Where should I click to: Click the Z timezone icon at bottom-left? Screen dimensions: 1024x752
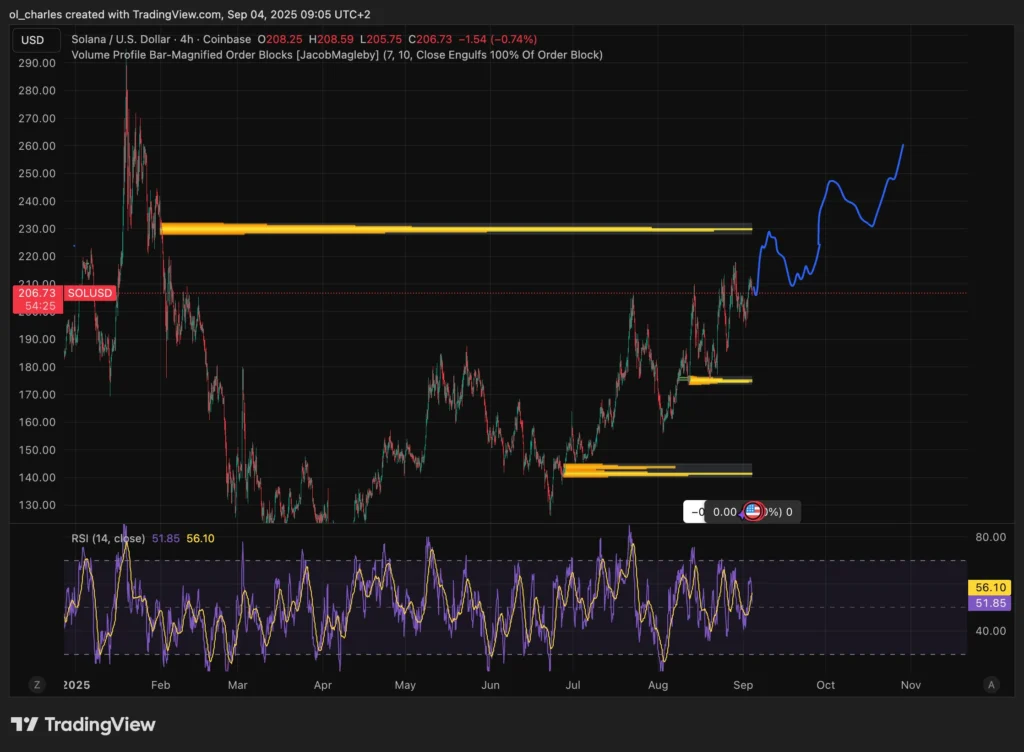point(37,685)
